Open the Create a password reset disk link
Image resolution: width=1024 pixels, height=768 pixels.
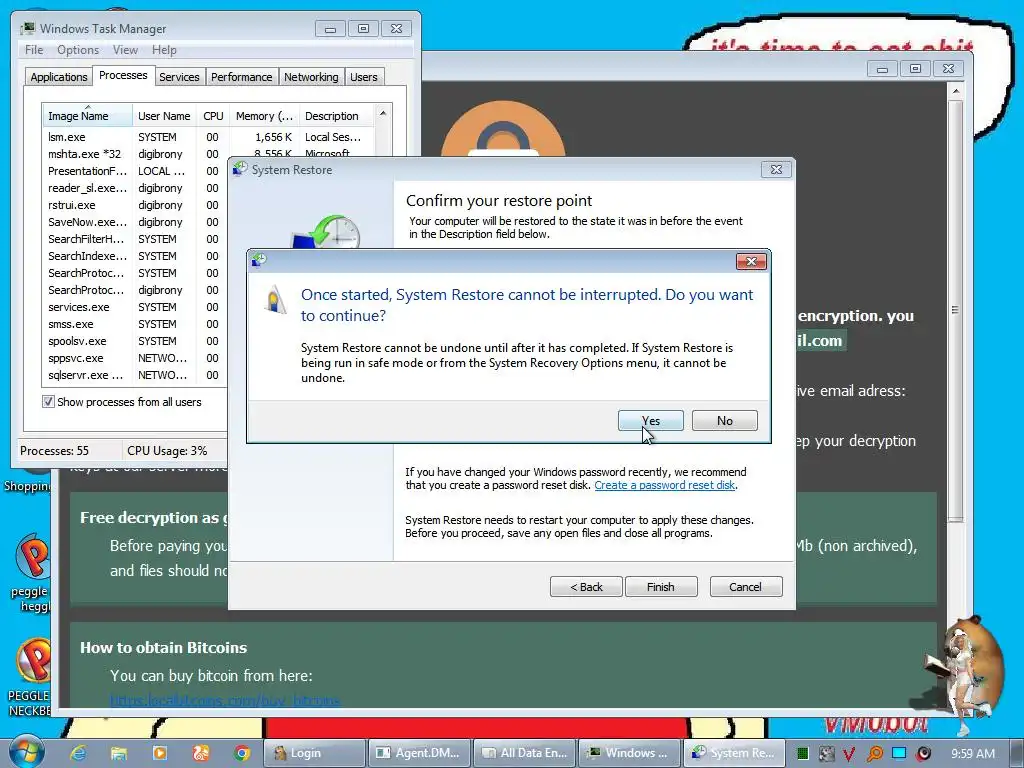pos(665,485)
